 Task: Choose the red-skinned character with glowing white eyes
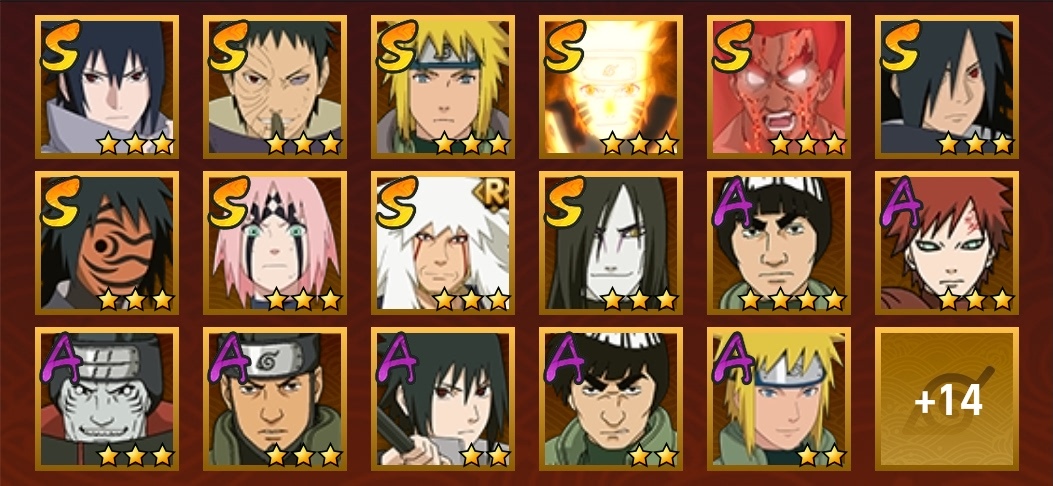(x=778, y=87)
